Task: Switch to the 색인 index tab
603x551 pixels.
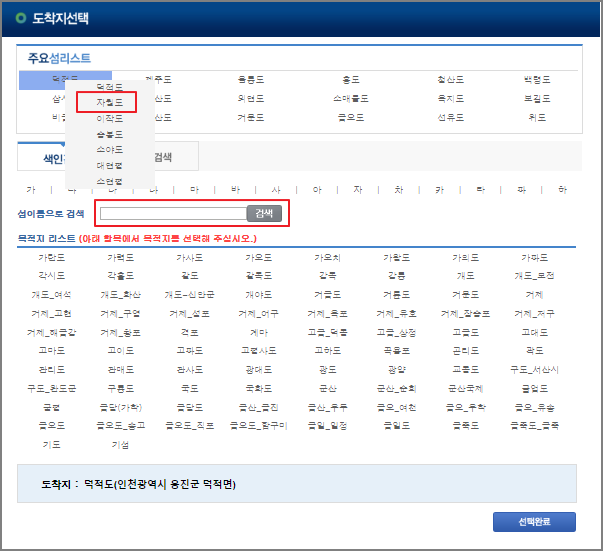Action: tap(41, 157)
